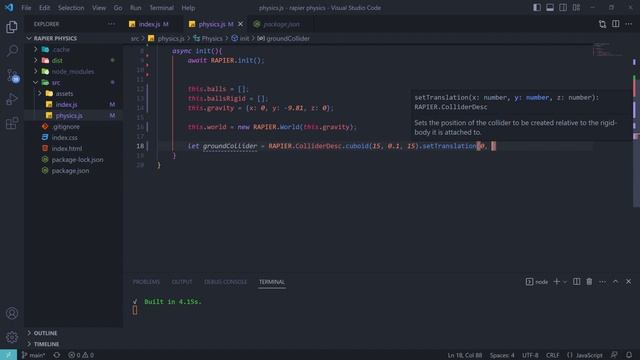Screen dimensions: 640x360
Task: Open the notifications bell
Action: (x=629, y=355)
